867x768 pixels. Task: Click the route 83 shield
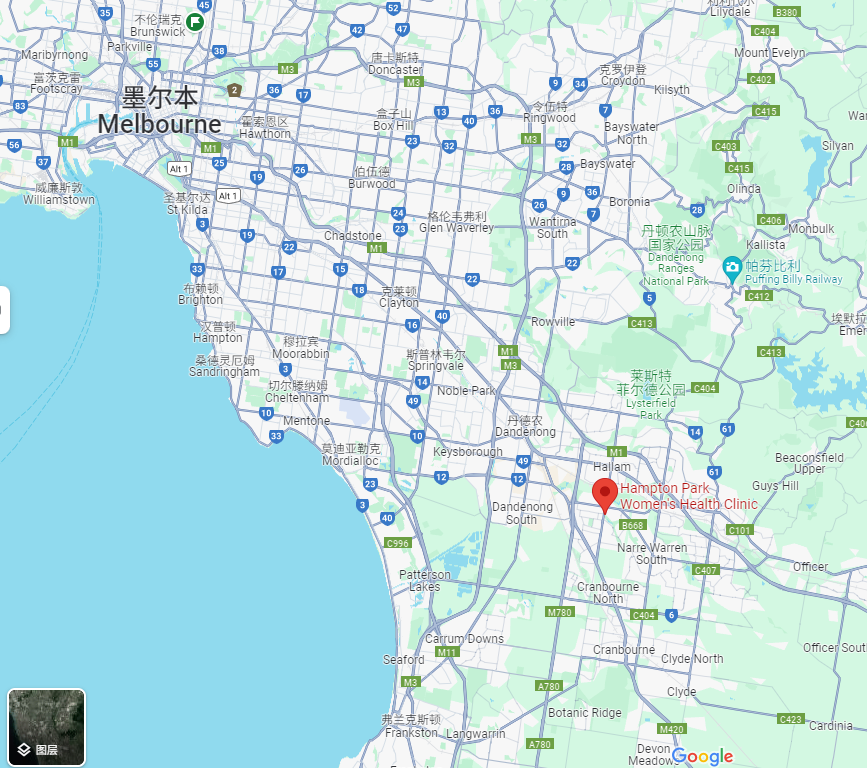click(x=20, y=106)
